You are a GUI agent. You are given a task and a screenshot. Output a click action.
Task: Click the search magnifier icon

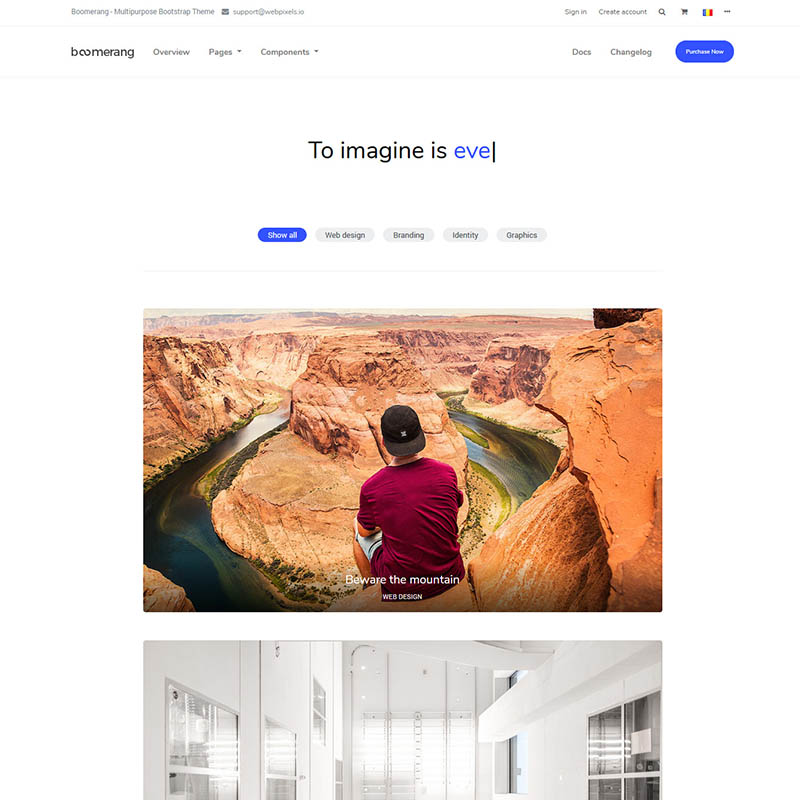[x=662, y=12]
